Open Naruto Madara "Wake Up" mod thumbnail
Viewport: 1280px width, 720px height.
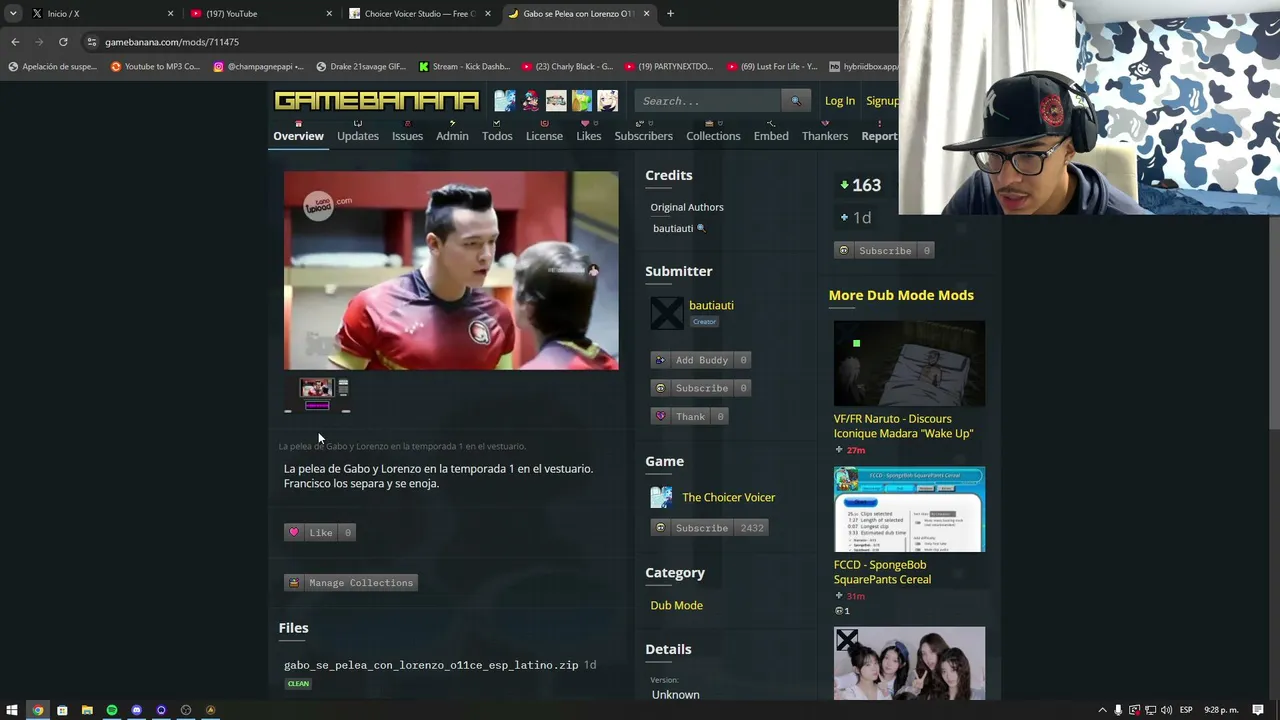pyautogui.click(x=909, y=363)
